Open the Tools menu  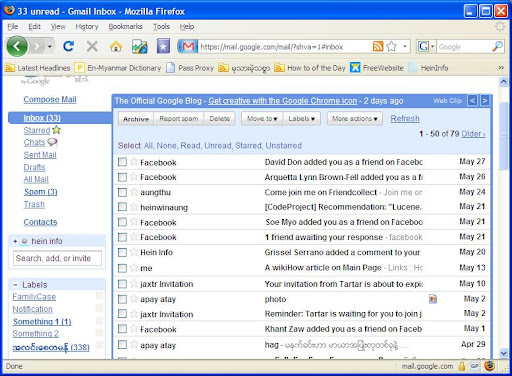[x=161, y=27]
